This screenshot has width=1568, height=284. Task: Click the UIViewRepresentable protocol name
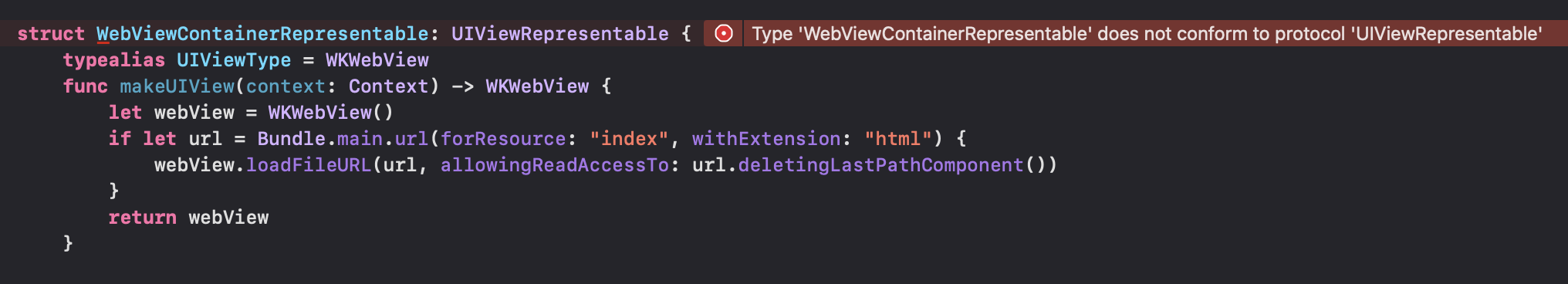(560, 33)
